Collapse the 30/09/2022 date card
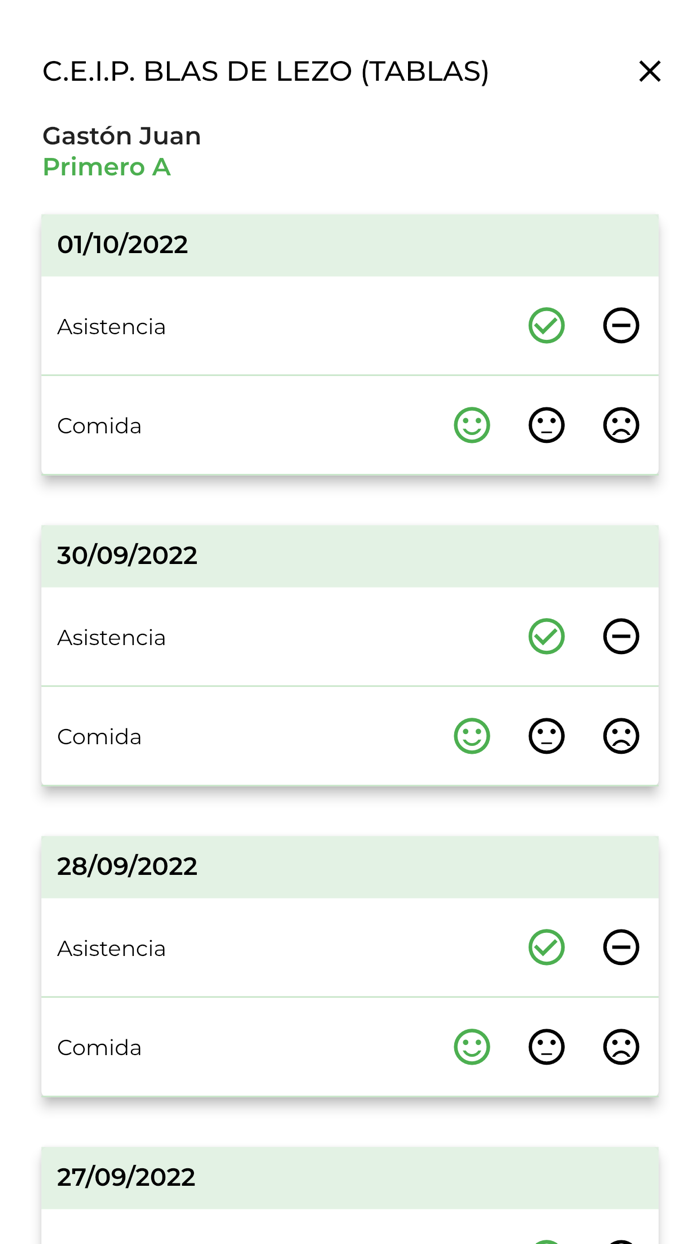The image size is (700, 1244). point(350,554)
